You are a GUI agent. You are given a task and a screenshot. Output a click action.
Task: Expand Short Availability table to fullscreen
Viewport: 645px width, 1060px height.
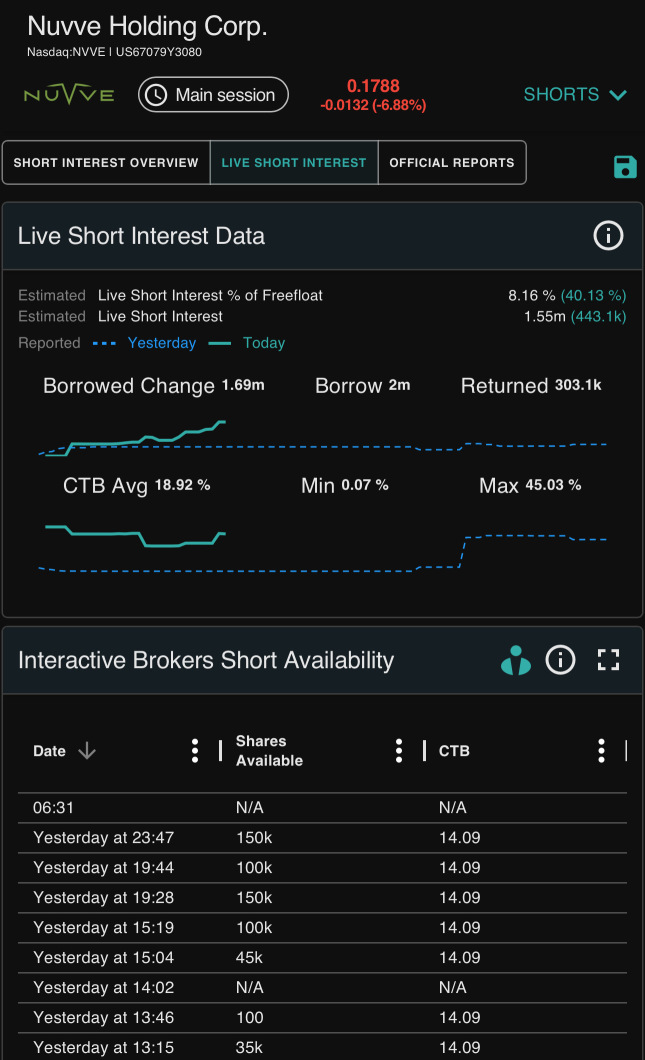tap(609, 660)
